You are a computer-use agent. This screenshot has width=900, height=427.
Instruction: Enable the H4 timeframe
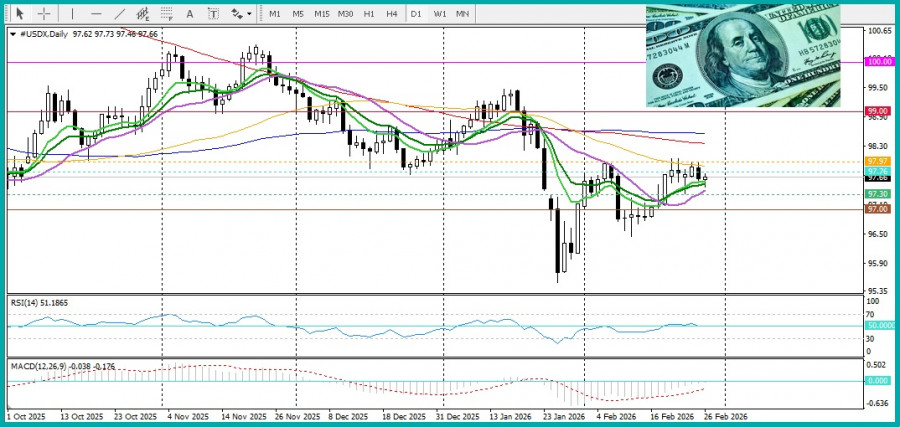click(392, 14)
